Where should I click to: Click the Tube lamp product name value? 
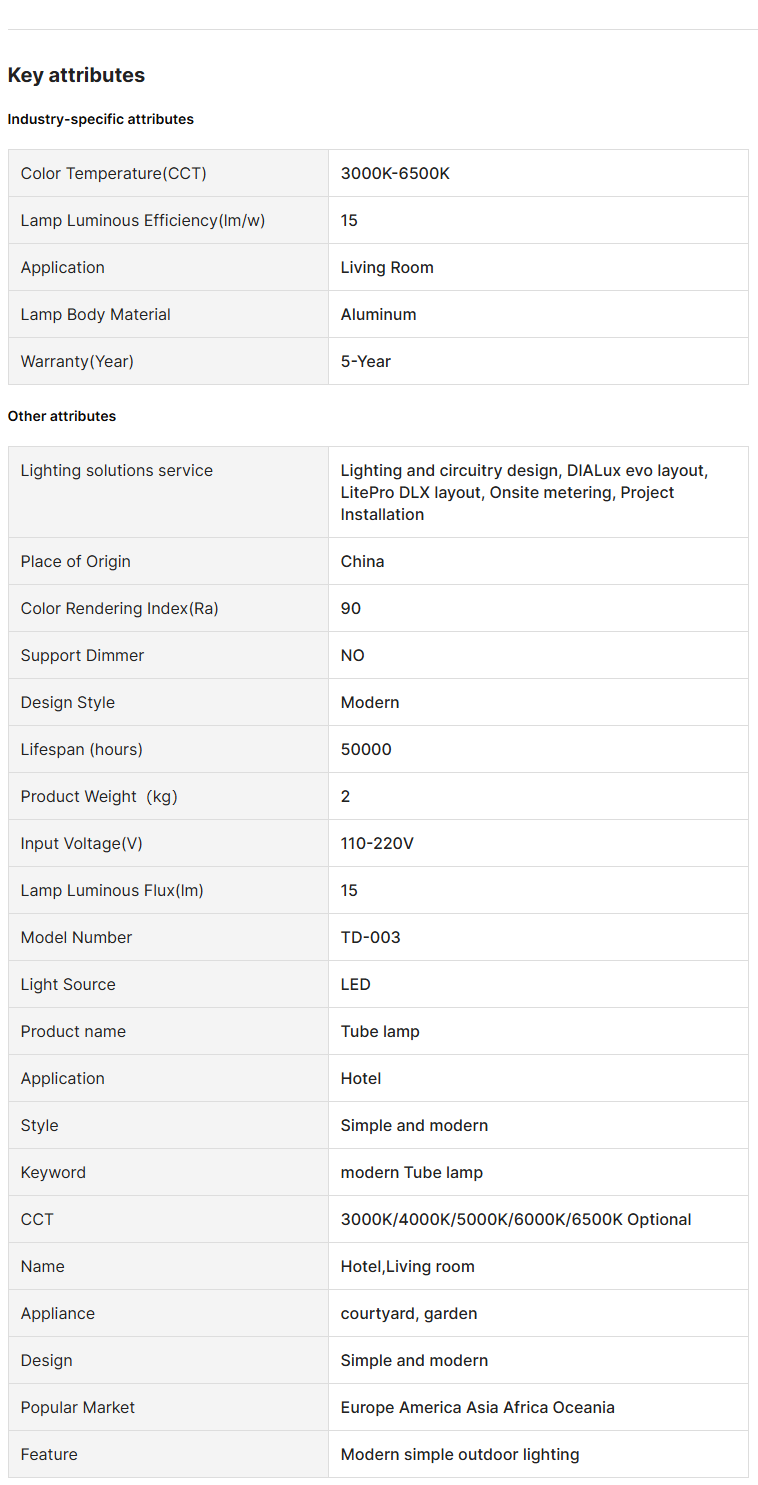pyautogui.click(x=380, y=1031)
